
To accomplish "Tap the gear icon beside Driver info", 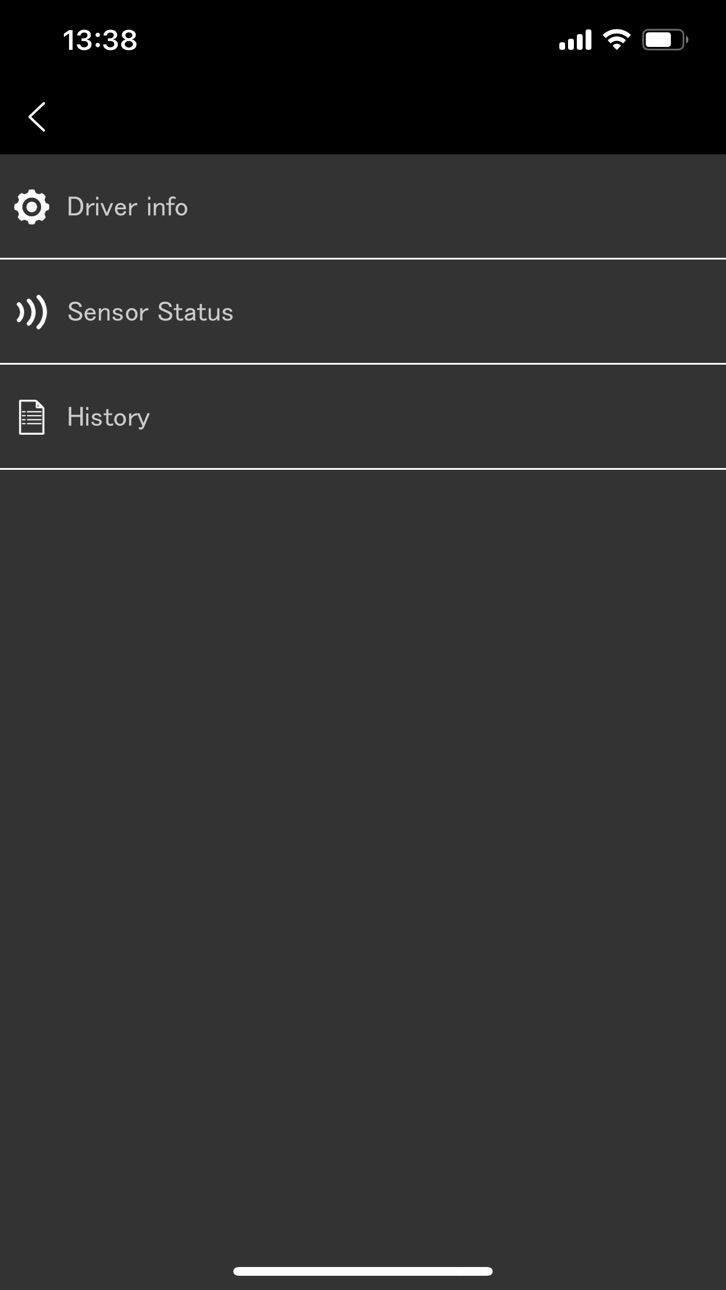I will (32, 207).
